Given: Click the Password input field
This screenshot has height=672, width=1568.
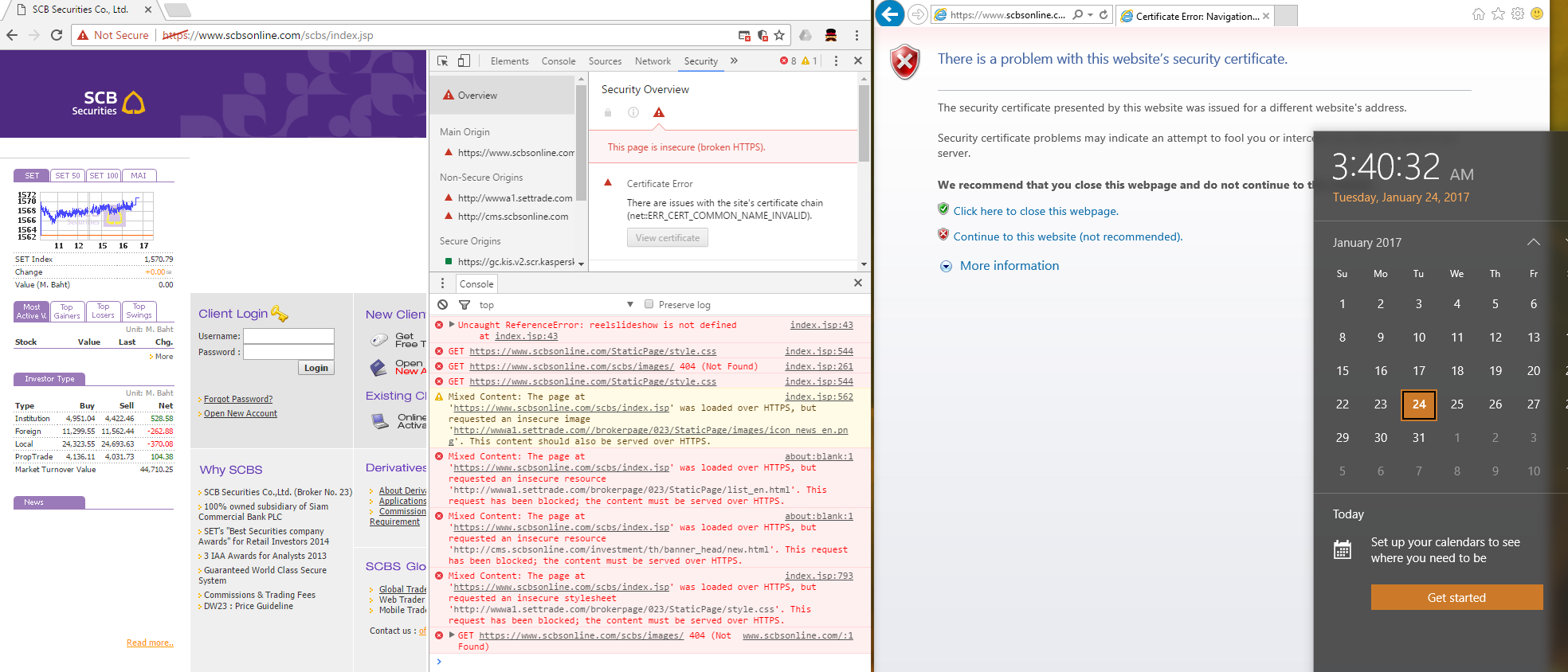Looking at the screenshot, I should click(288, 352).
